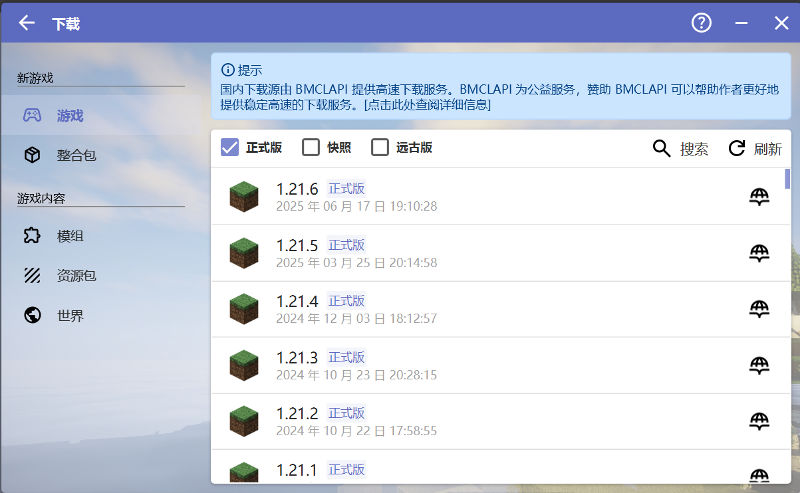Viewport: 800px width, 493px height.
Task: Click the magnifier 搜索 icon
Action: (x=661, y=149)
